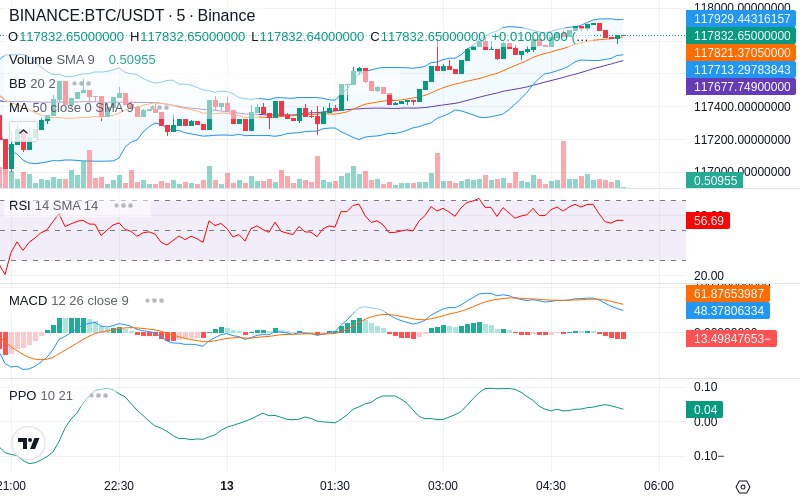Select the PPO 10 21 legend
This screenshot has height=500, width=800.
click(41, 395)
